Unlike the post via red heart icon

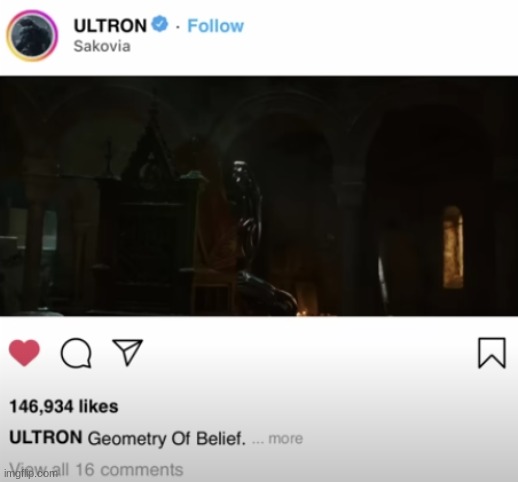point(24,353)
